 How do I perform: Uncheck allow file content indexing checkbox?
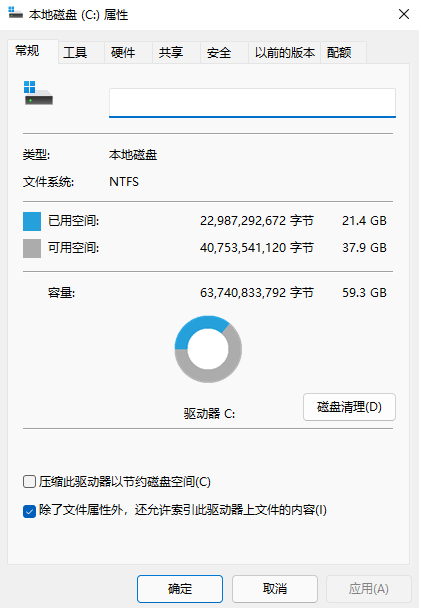[x=29, y=511]
